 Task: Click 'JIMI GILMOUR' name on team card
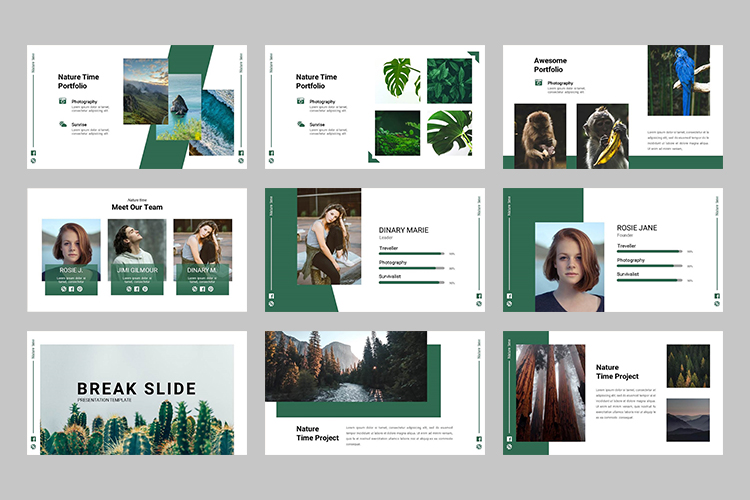tap(137, 270)
